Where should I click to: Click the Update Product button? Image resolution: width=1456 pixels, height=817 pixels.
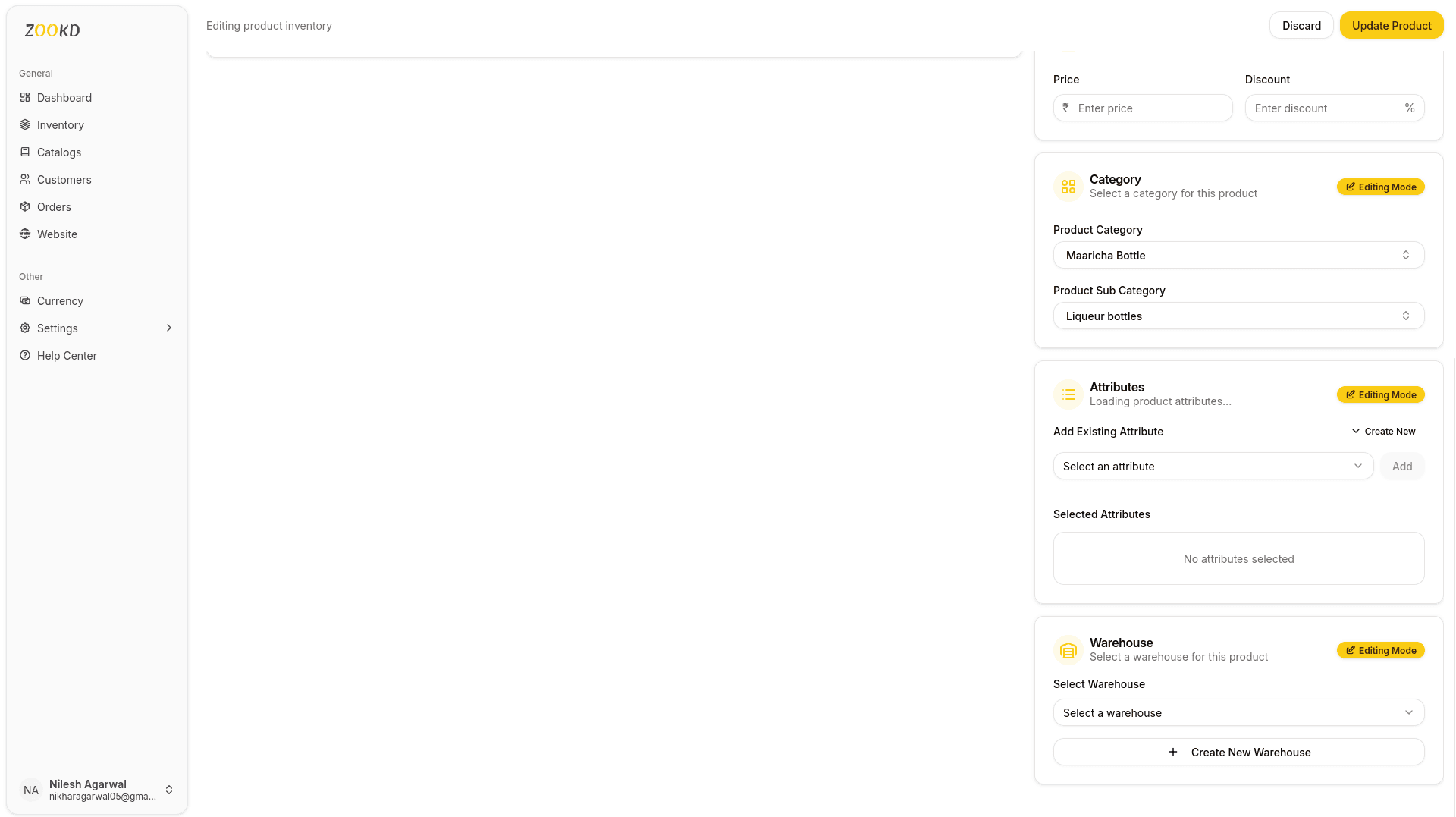[x=1391, y=25]
